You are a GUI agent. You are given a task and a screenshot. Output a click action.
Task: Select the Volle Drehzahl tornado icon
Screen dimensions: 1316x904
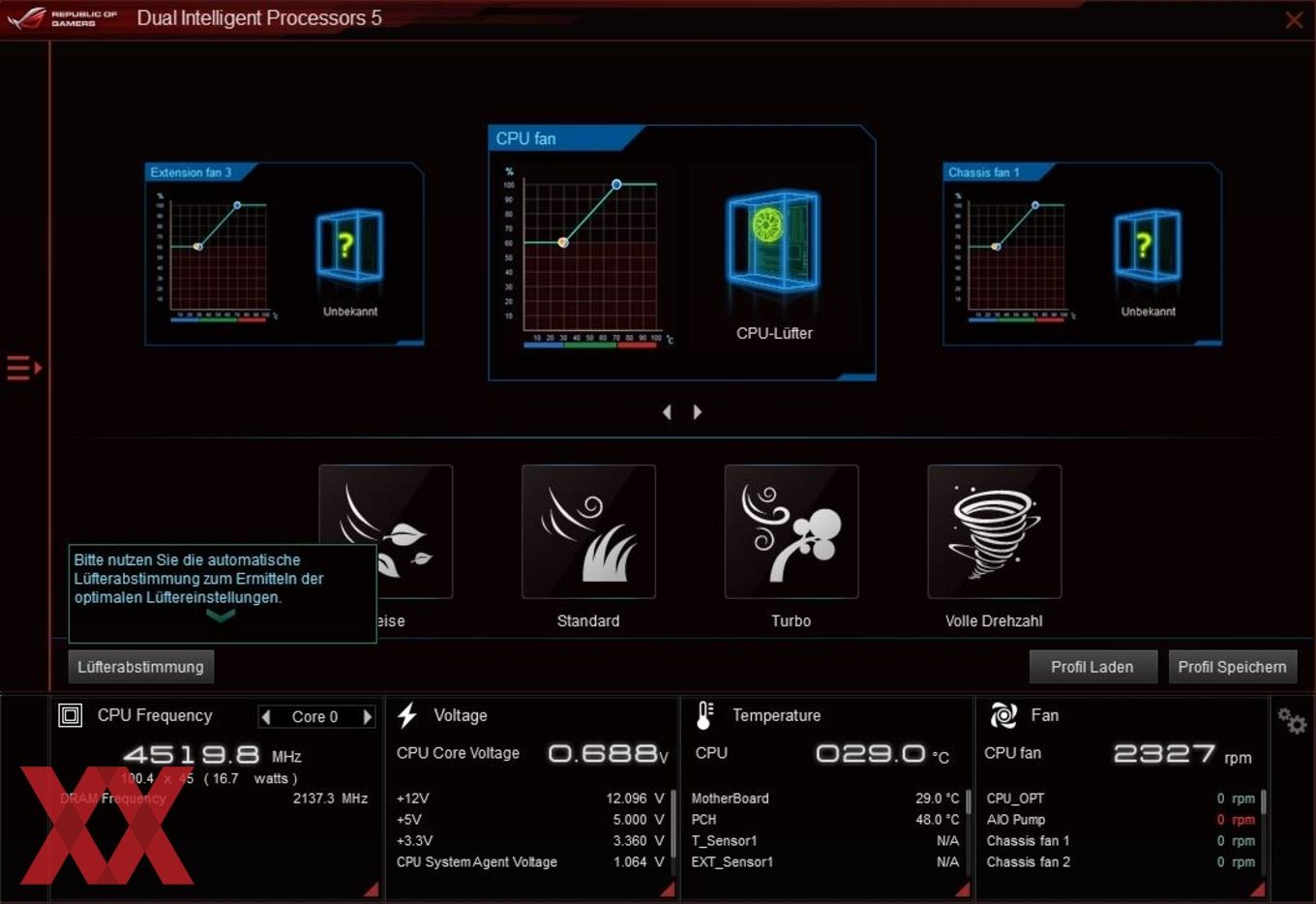(995, 531)
